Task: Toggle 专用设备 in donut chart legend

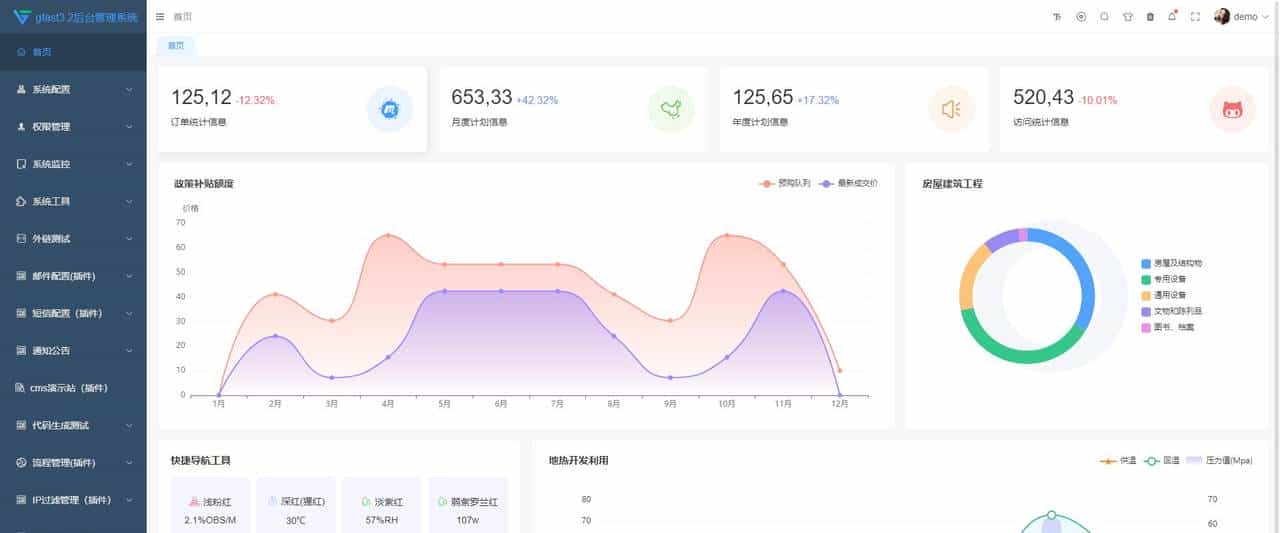Action: click(1163, 279)
